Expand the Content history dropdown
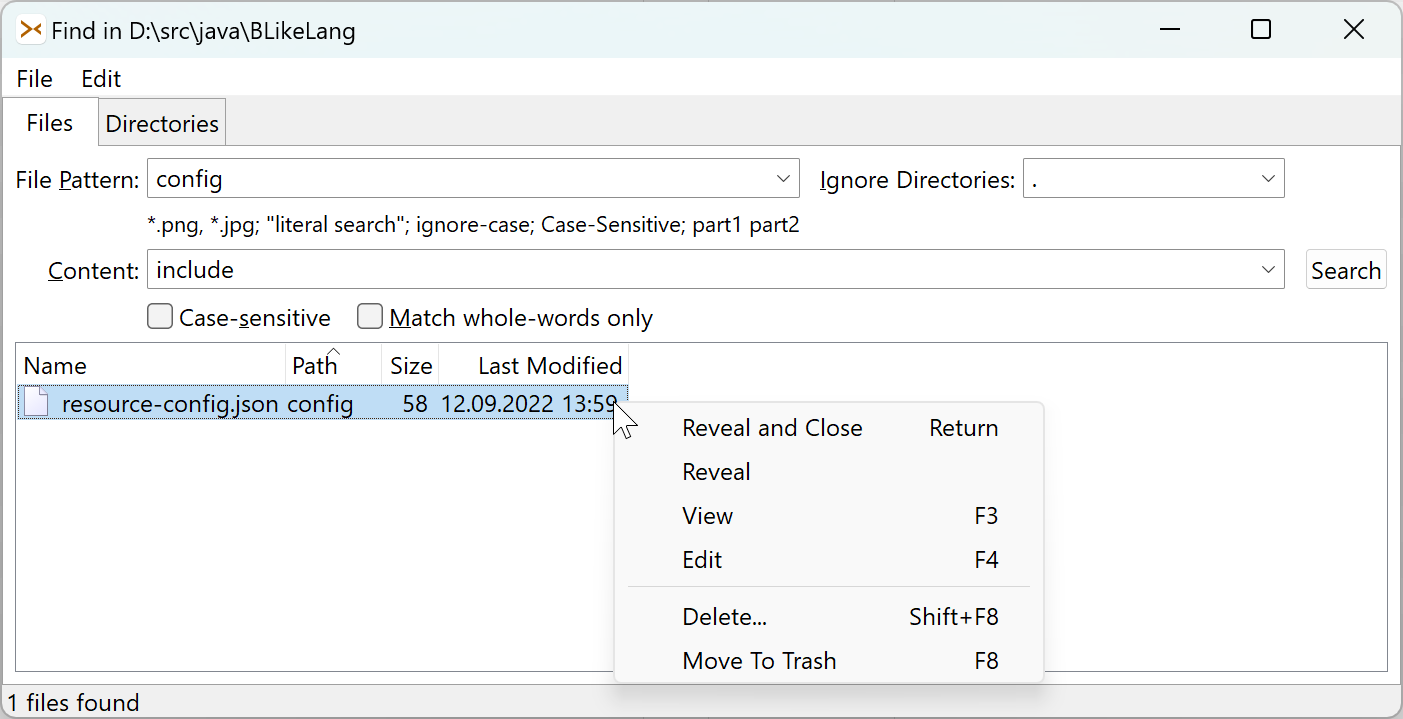Image resolution: width=1403 pixels, height=719 pixels. click(1269, 269)
